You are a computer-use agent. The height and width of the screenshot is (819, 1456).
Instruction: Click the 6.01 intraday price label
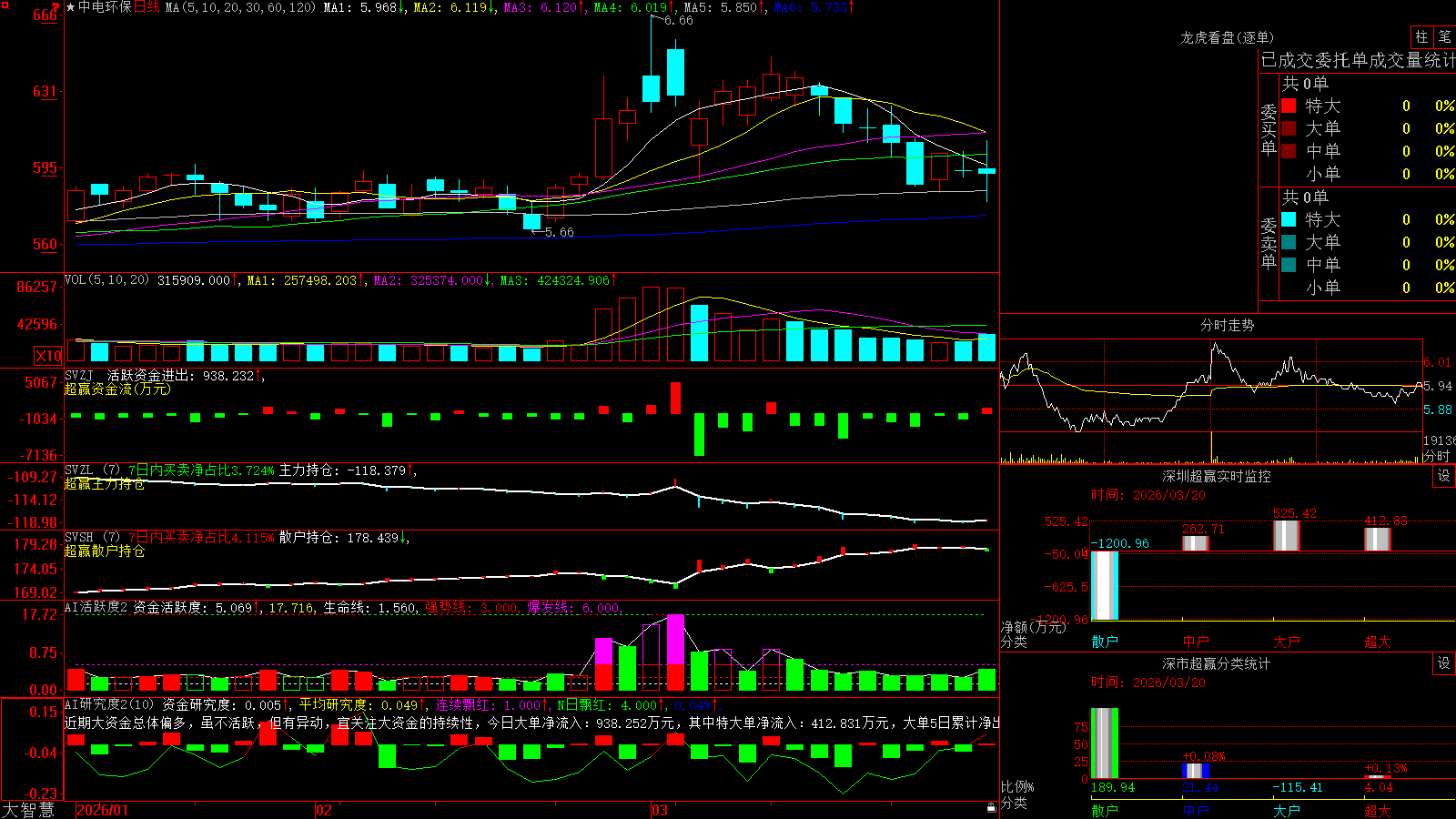click(x=1438, y=362)
